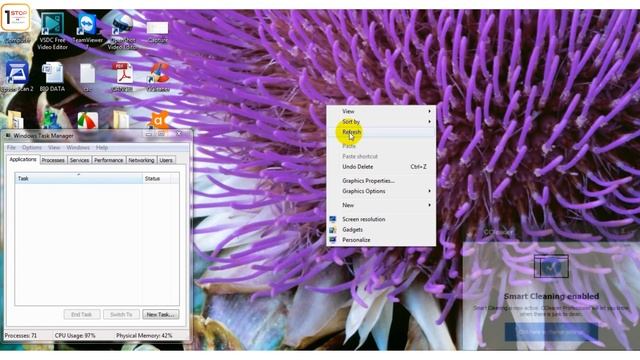Choose Refresh from the context menu
The height and width of the screenshot is (360, 640).
[381, 132]
